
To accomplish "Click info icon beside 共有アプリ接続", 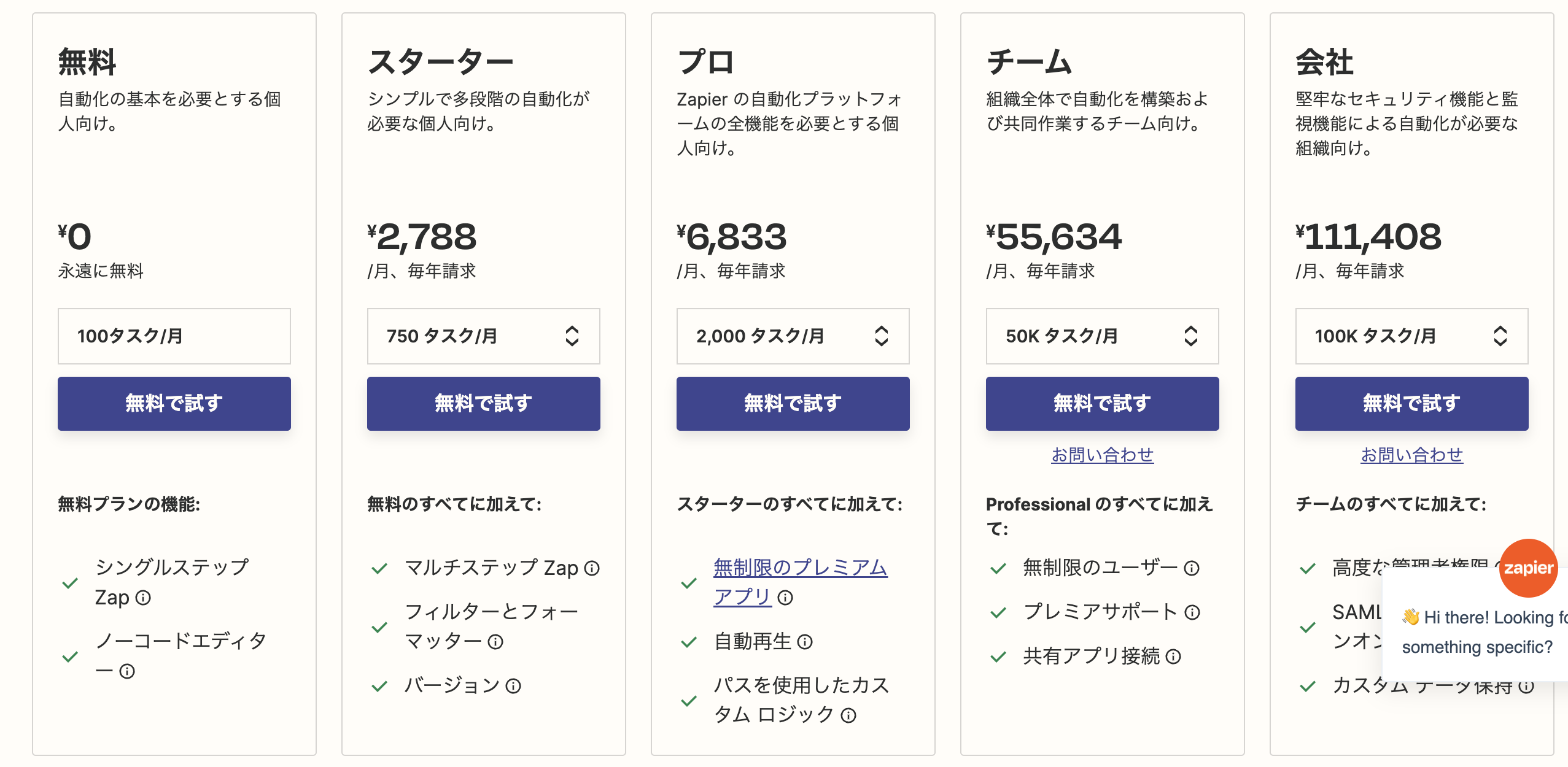I will tap(1174, 657).
